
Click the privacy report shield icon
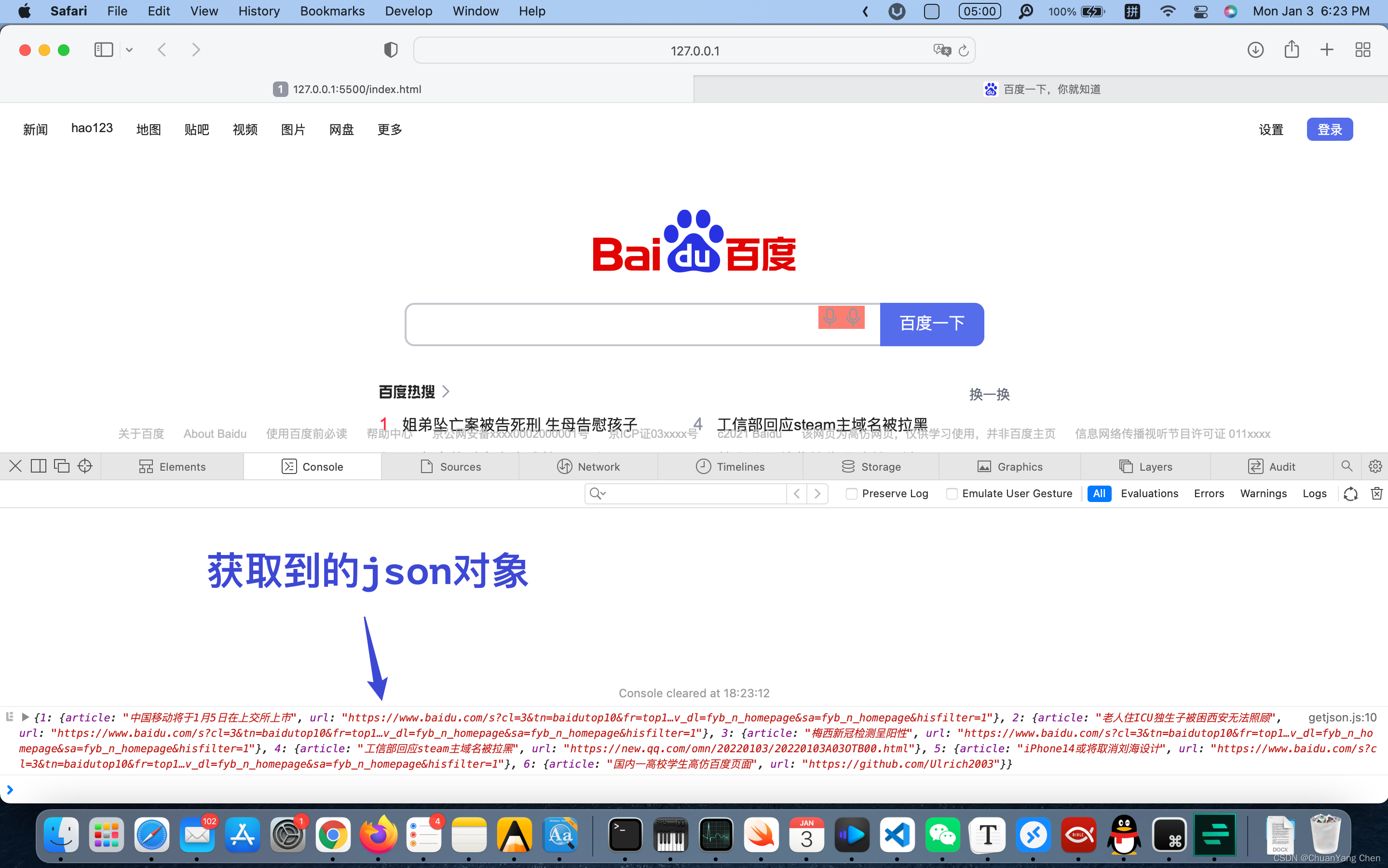(x=391, y=50)
